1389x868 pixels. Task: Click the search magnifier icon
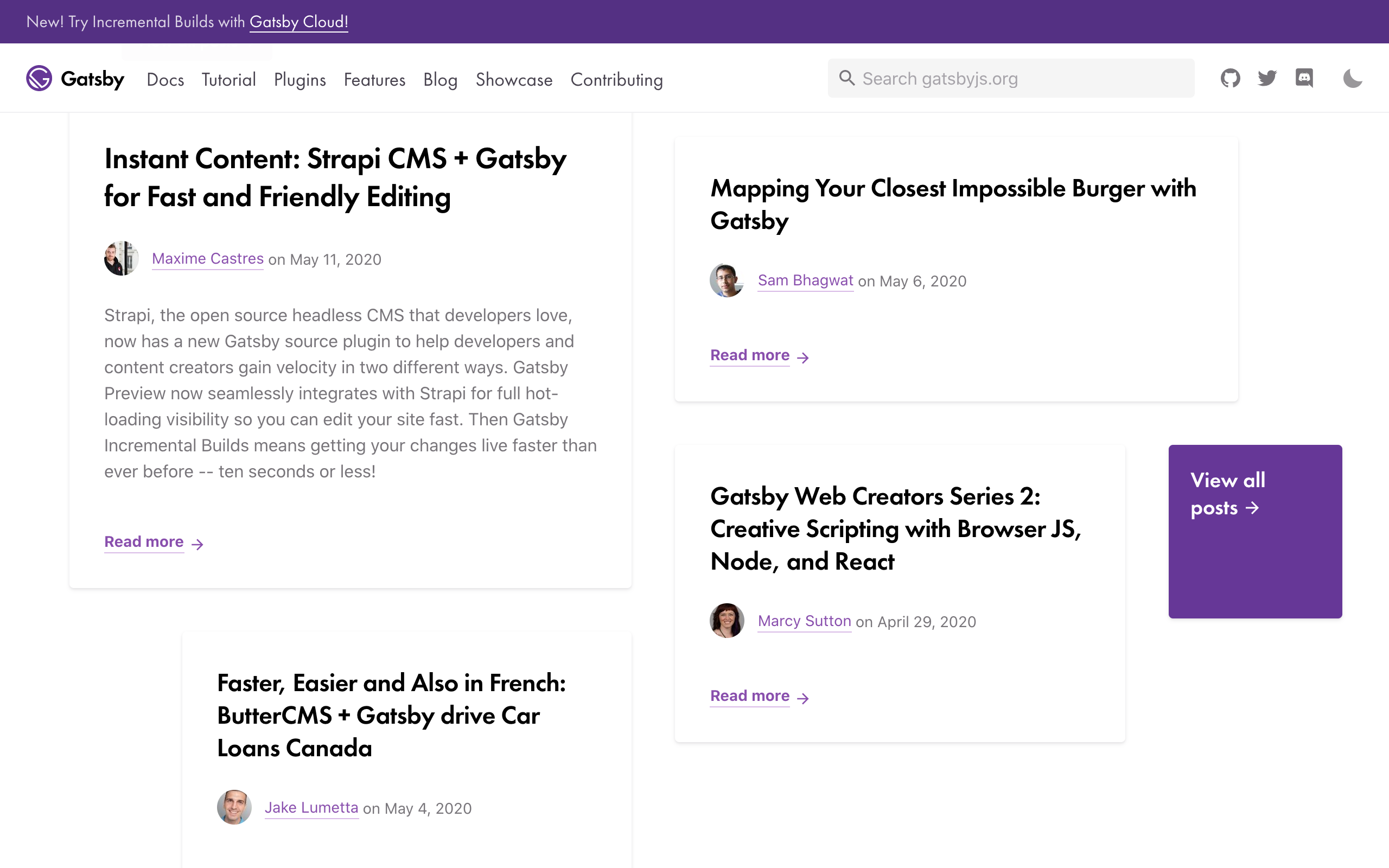tap(846, 78)
